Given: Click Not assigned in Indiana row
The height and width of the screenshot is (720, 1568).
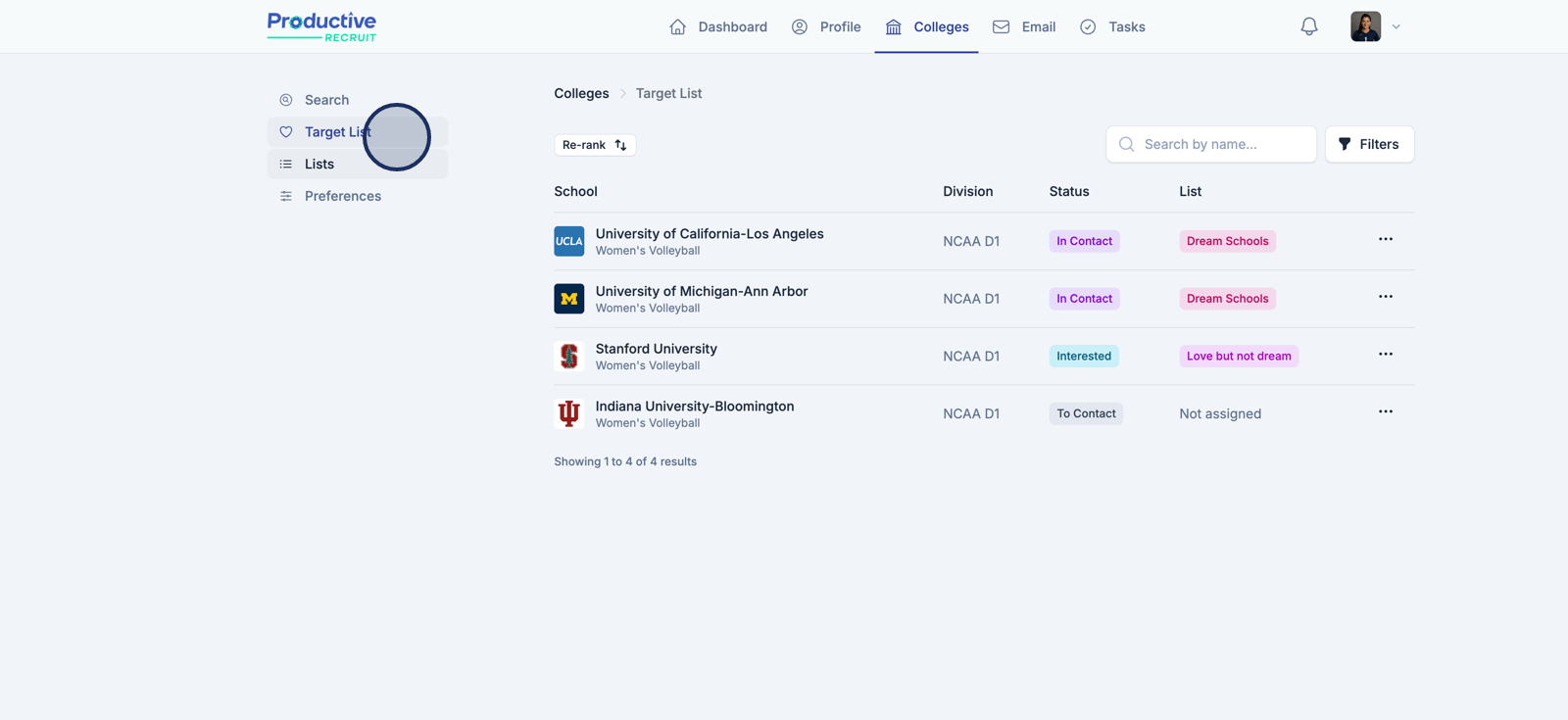Looking at the screenshot, I should click(1220, 414).
